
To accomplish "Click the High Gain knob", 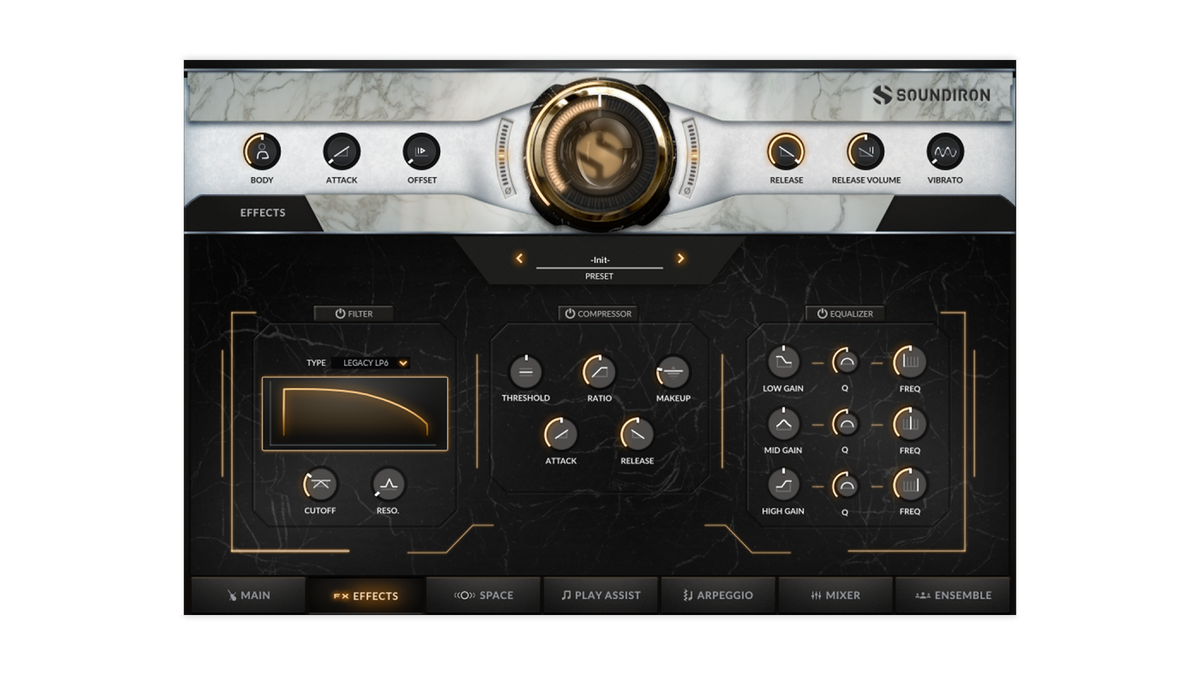I will coord(783,485).
